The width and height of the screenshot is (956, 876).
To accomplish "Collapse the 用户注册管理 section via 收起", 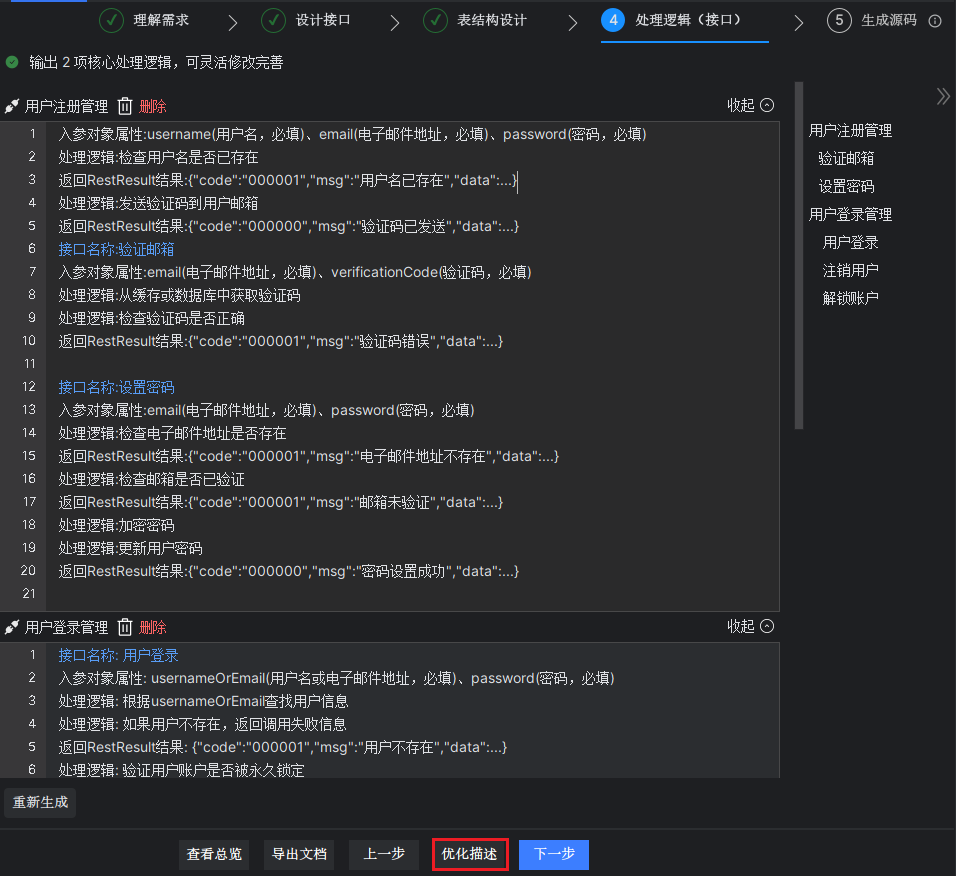I will 751,105.
